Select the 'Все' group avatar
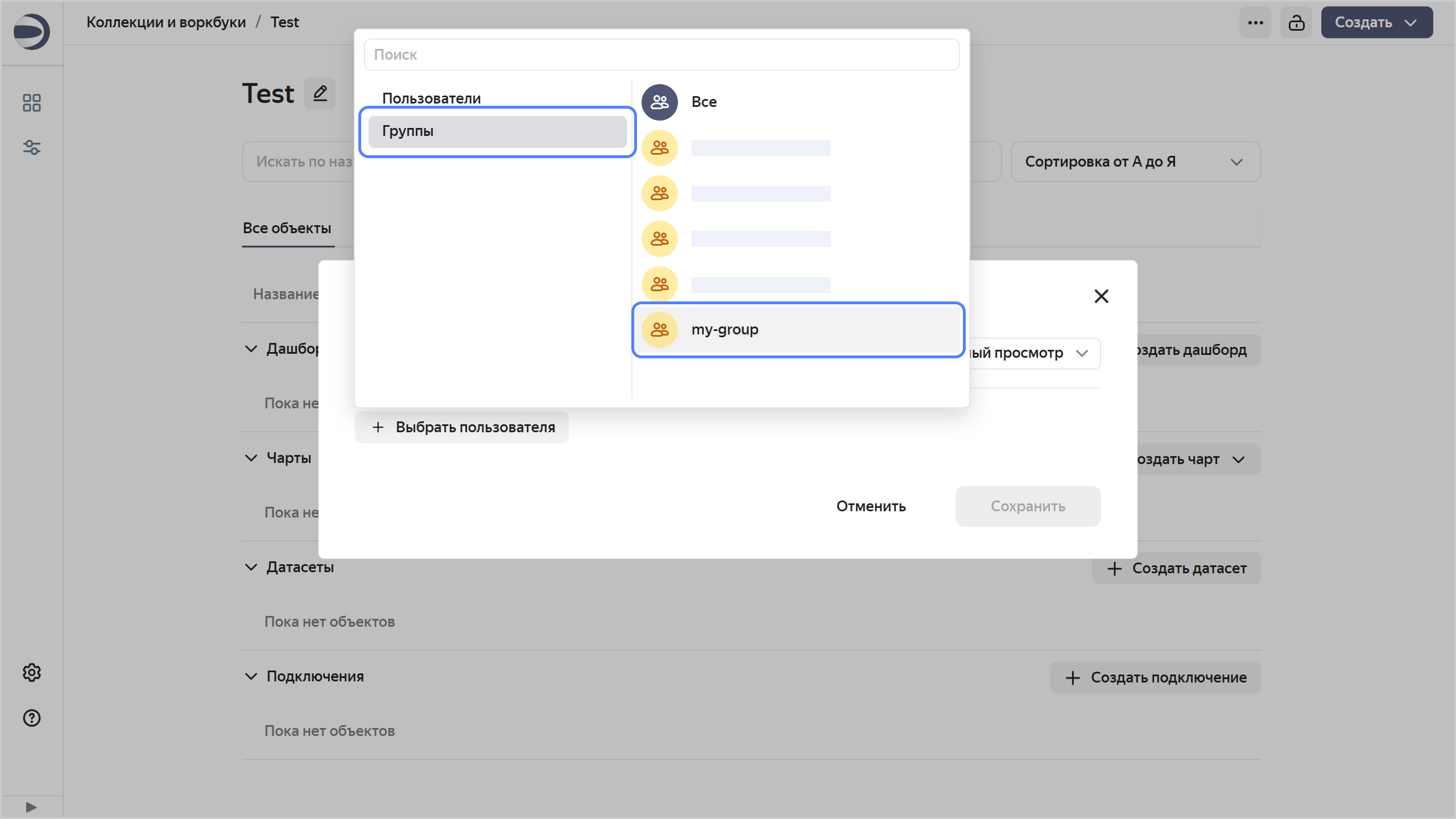This screenshot has height=819, width=1456. [x=660, y=102]
